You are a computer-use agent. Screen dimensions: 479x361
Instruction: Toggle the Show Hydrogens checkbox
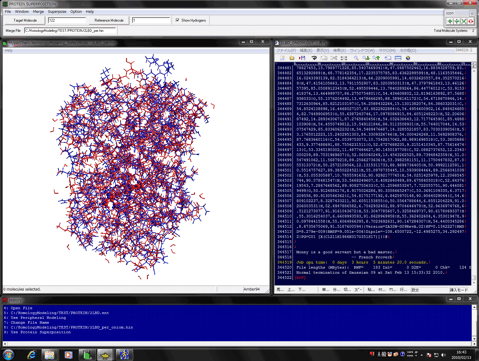pos(177,20)
